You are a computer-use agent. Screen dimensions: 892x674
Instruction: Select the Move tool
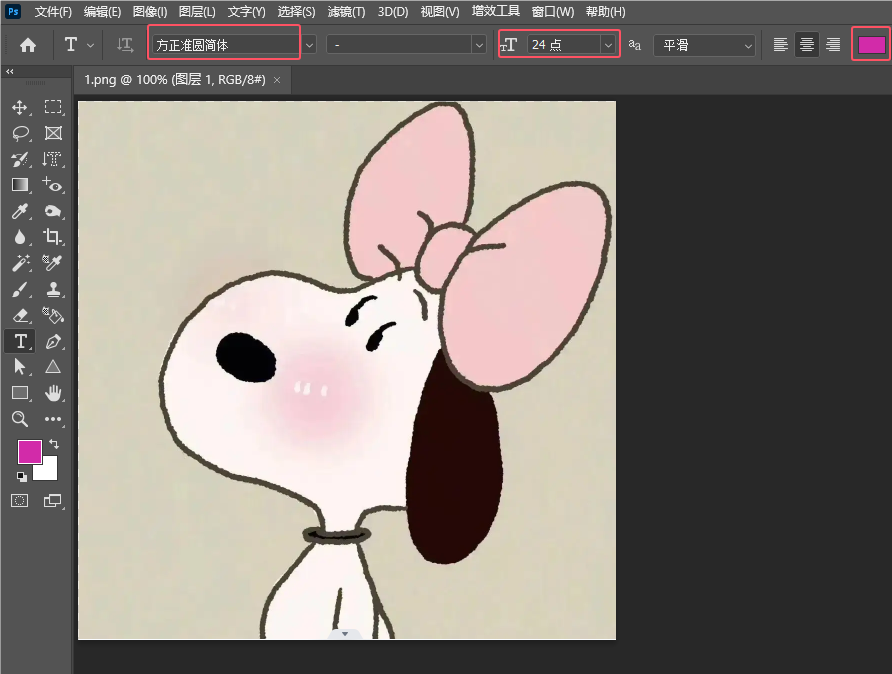pos(20,107)
